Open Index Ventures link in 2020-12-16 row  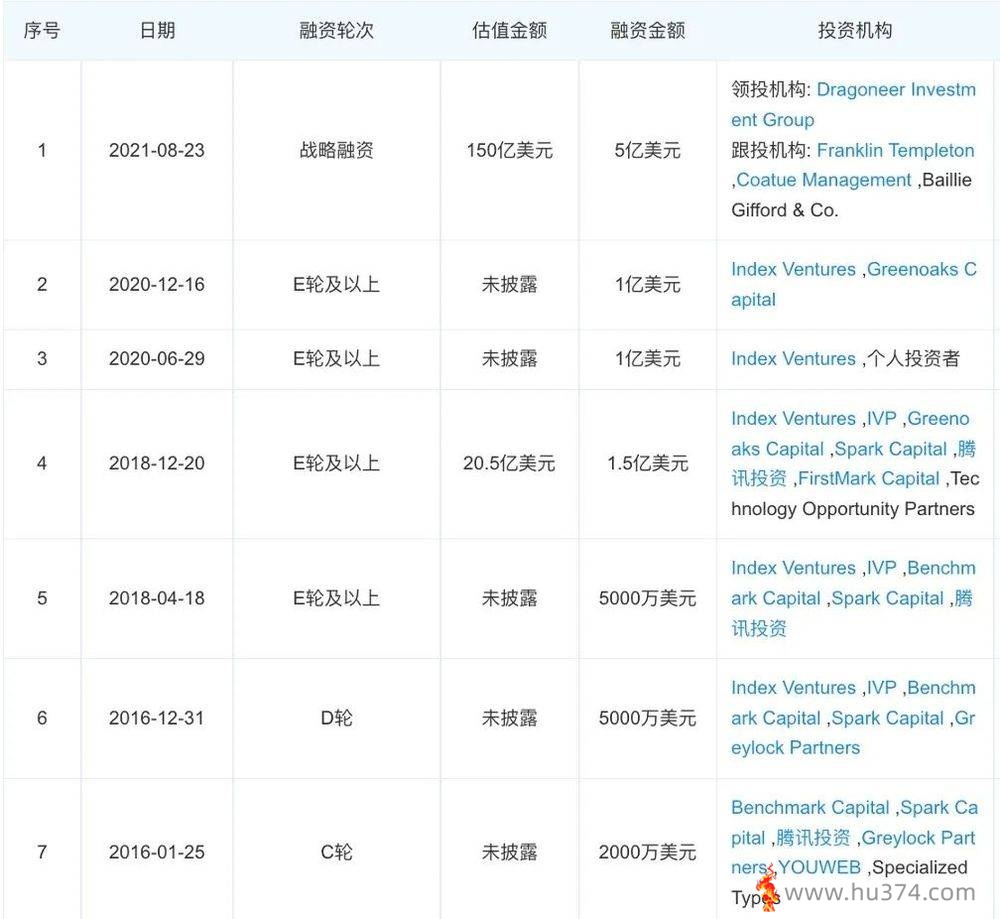793,269
